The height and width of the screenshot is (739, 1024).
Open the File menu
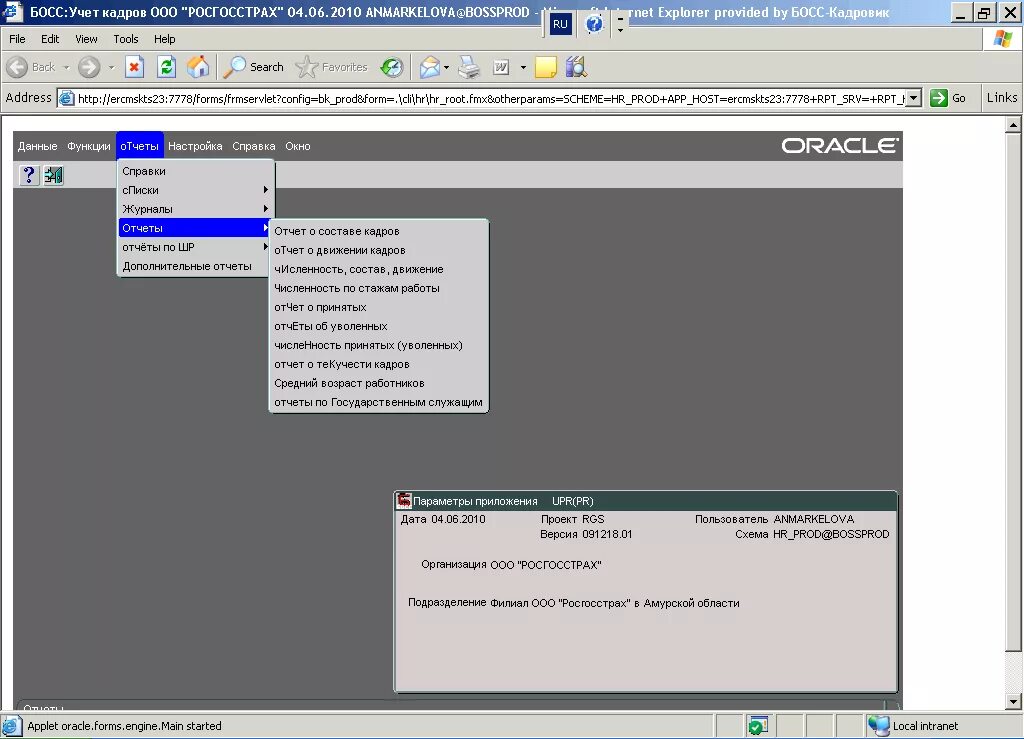18,39
